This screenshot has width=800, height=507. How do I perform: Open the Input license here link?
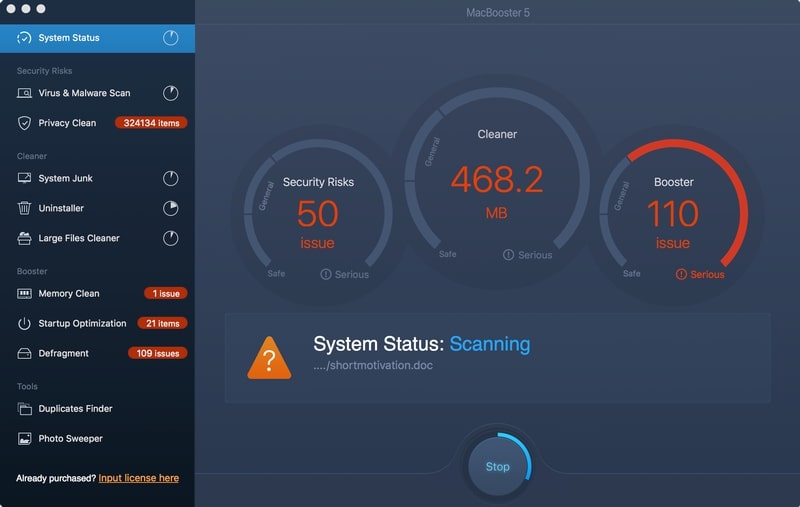pyautogui.click(x=138, y=478)
